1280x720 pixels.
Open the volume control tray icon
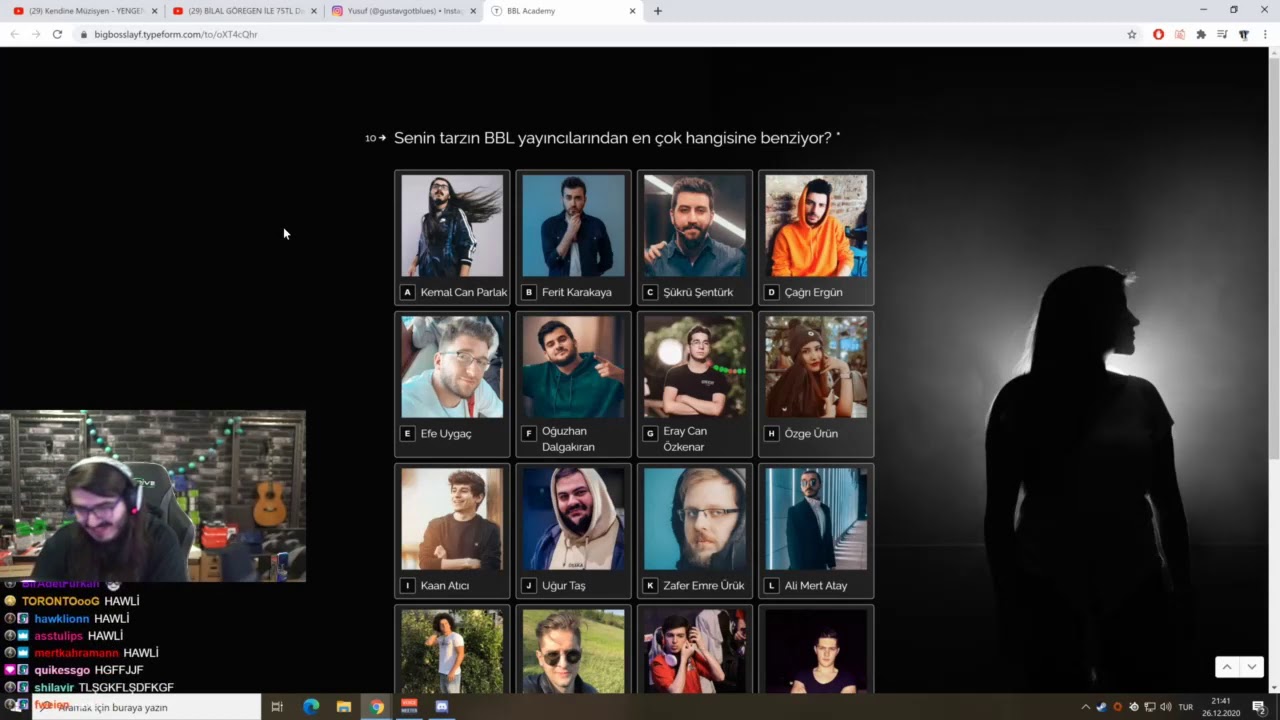click(x=1166, y=707)
